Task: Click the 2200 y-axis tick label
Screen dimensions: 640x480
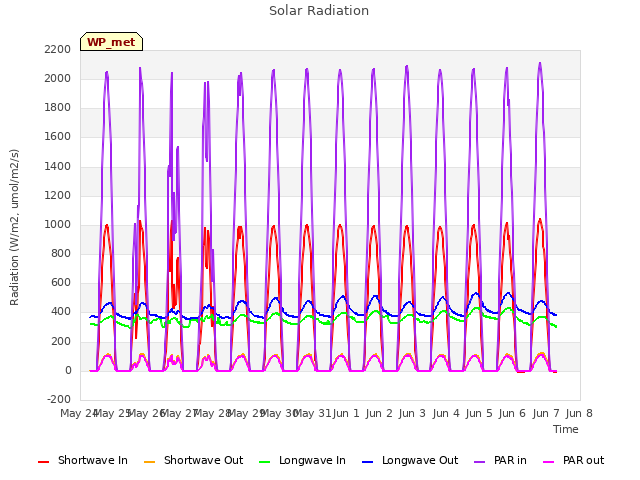Action: 58,49
